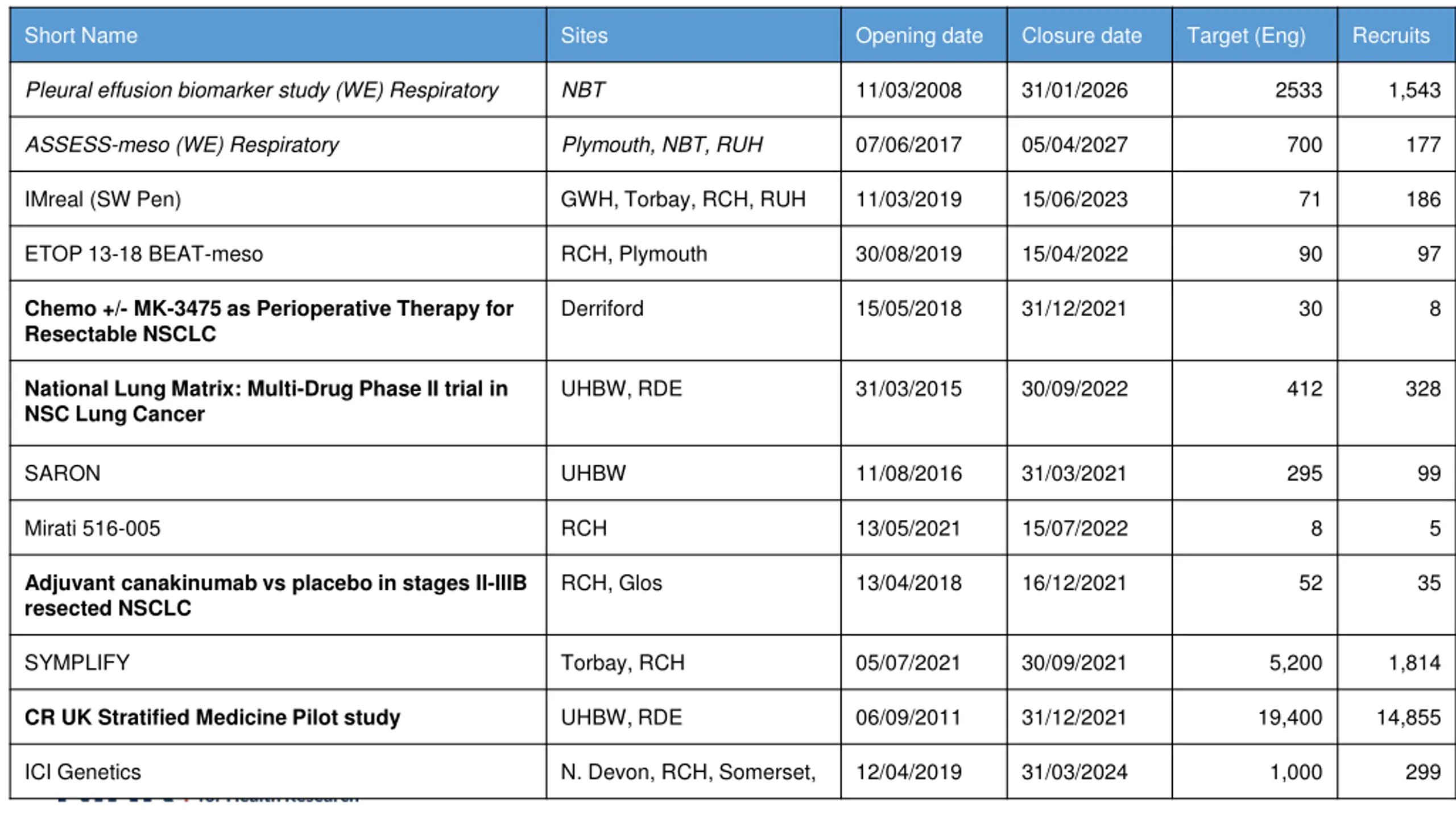Click the 14,855 recruits value
1456x819 pixels.
coord(1409,717)
